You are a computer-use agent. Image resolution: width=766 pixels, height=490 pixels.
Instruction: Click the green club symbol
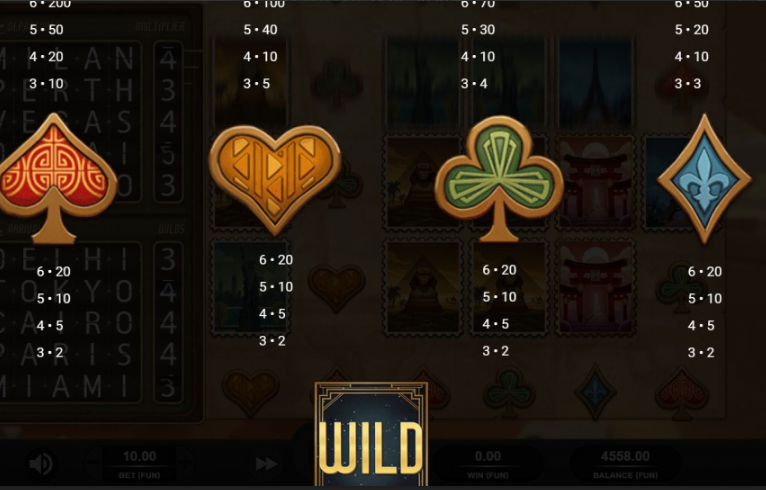pyautogui.click(x=499, y=178)
